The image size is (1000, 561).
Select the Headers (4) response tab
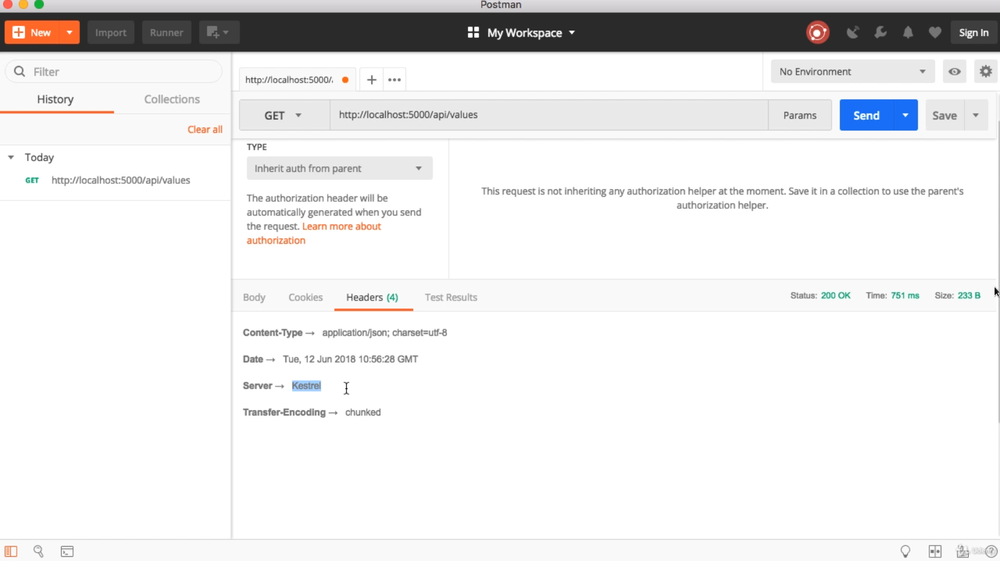pyautogui.click(x=372, y=297)
